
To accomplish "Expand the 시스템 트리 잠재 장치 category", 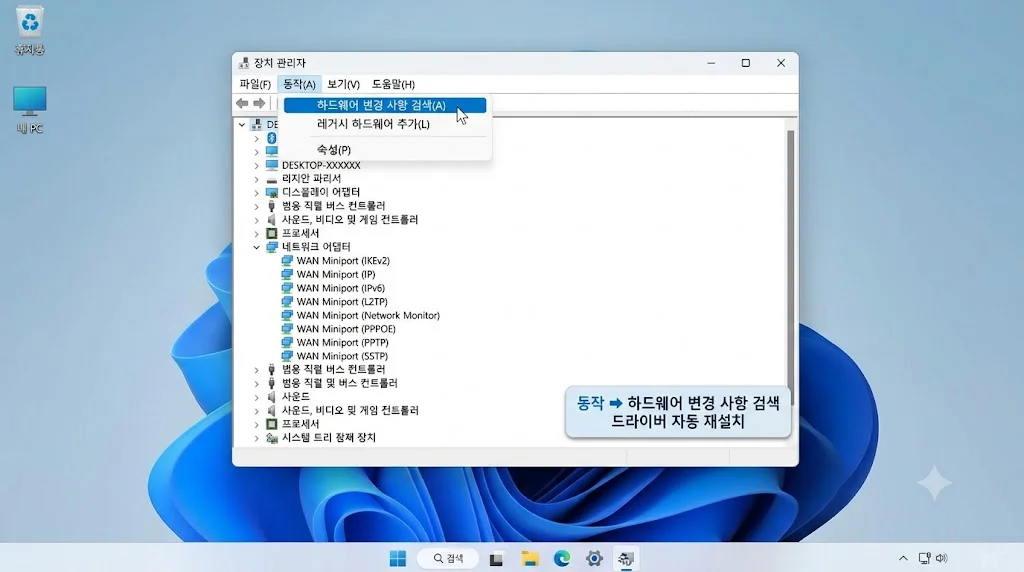I will pyautogui.click(x=257, y=439).
